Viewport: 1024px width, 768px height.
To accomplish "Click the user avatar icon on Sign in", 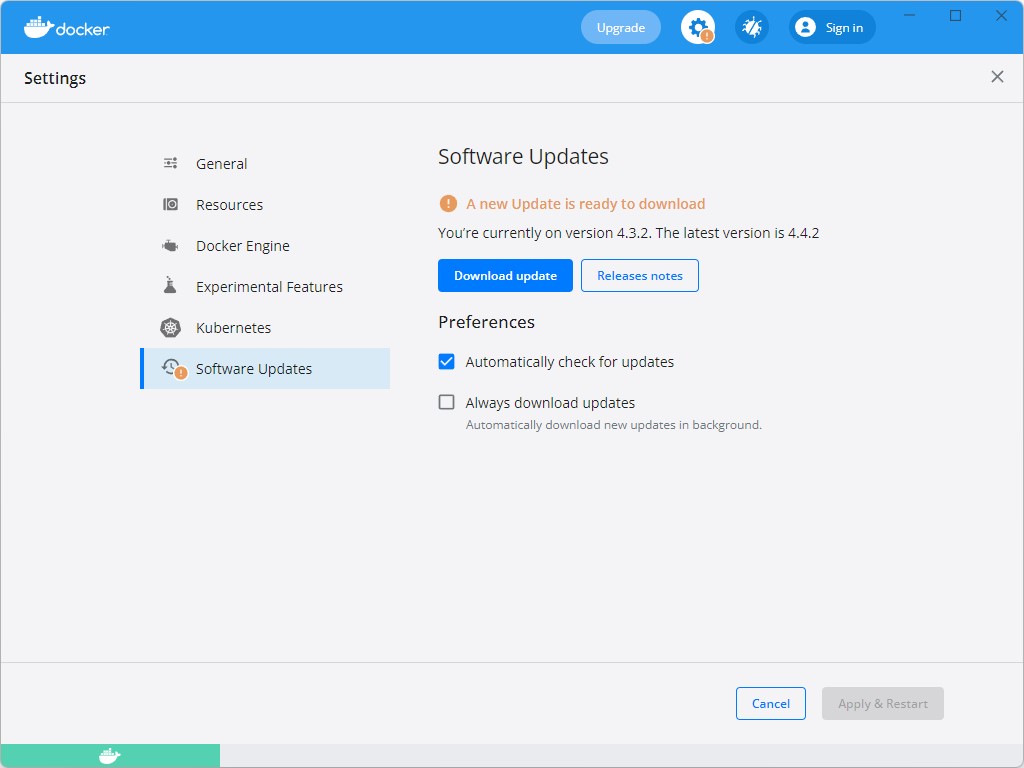I will 805,27.
